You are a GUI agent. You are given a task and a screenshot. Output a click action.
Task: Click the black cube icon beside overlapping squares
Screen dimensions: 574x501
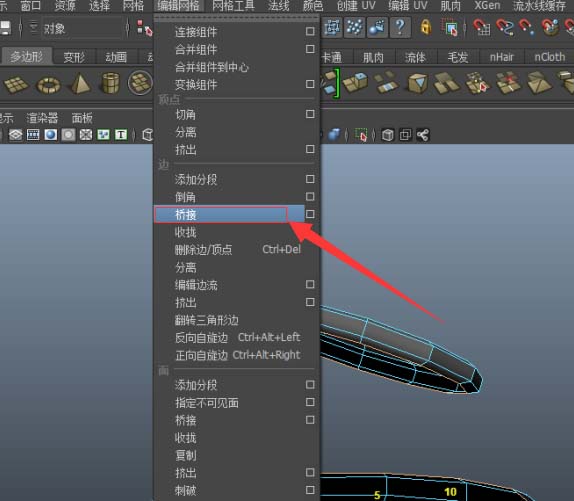click(x=388, y=135)
